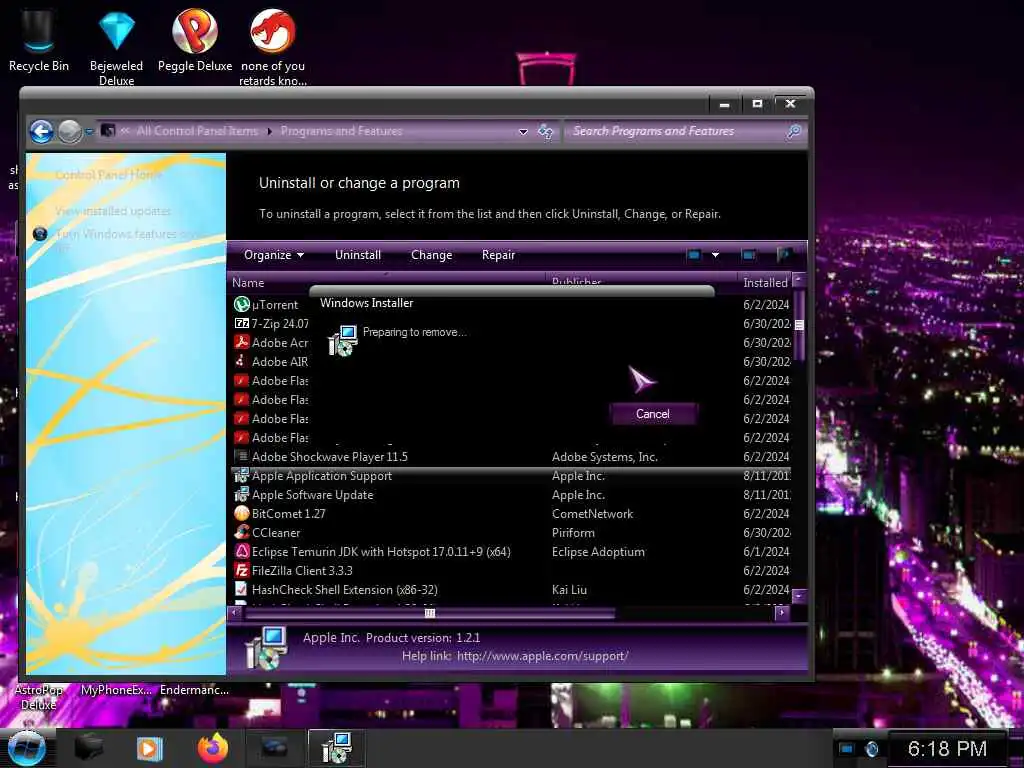Viewport: 1024px width, 768px height.
Task: Select the Apple Software Update icon
Action: [x=242, y=494]
